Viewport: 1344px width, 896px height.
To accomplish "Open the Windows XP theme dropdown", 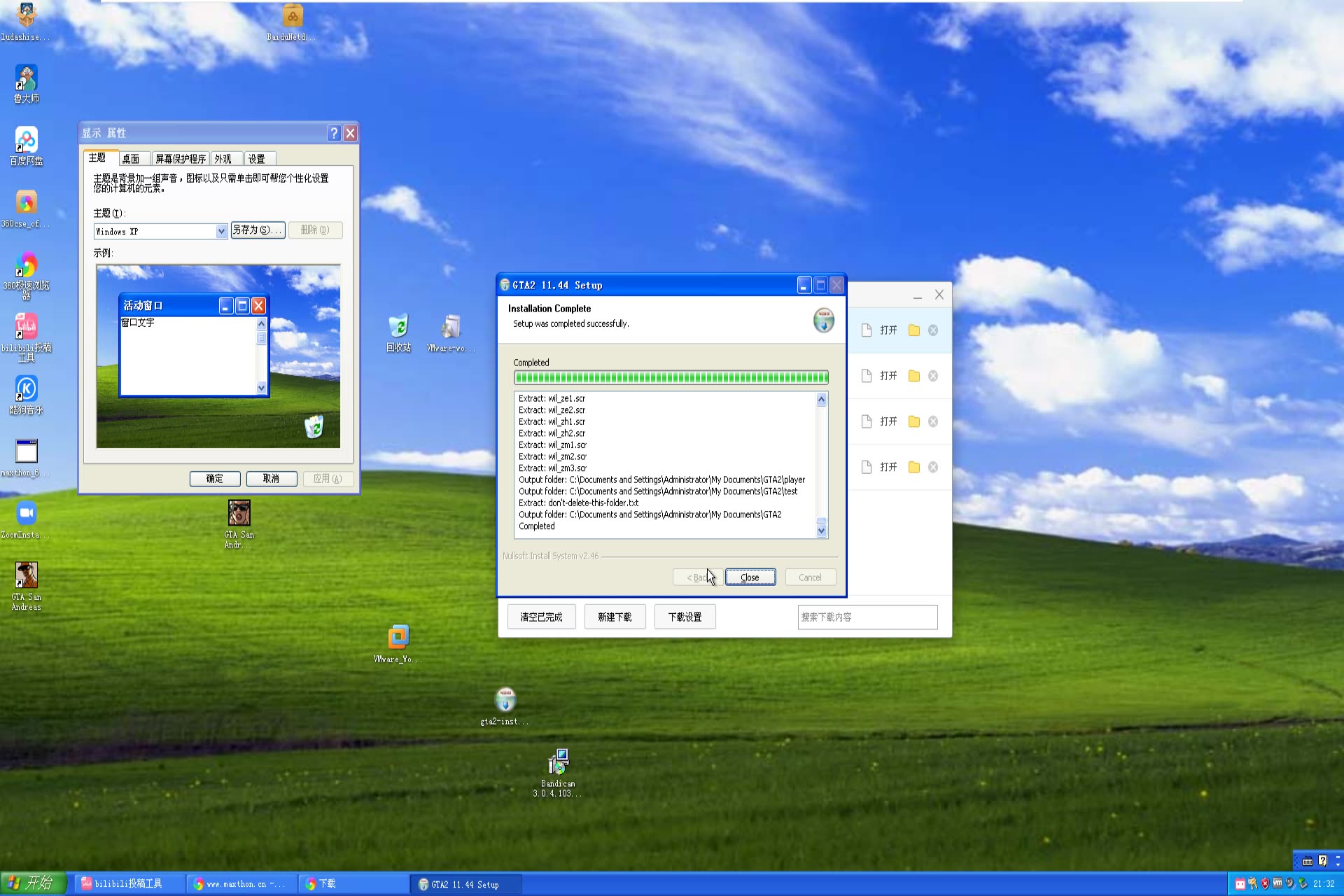I will tap(221, 231).
